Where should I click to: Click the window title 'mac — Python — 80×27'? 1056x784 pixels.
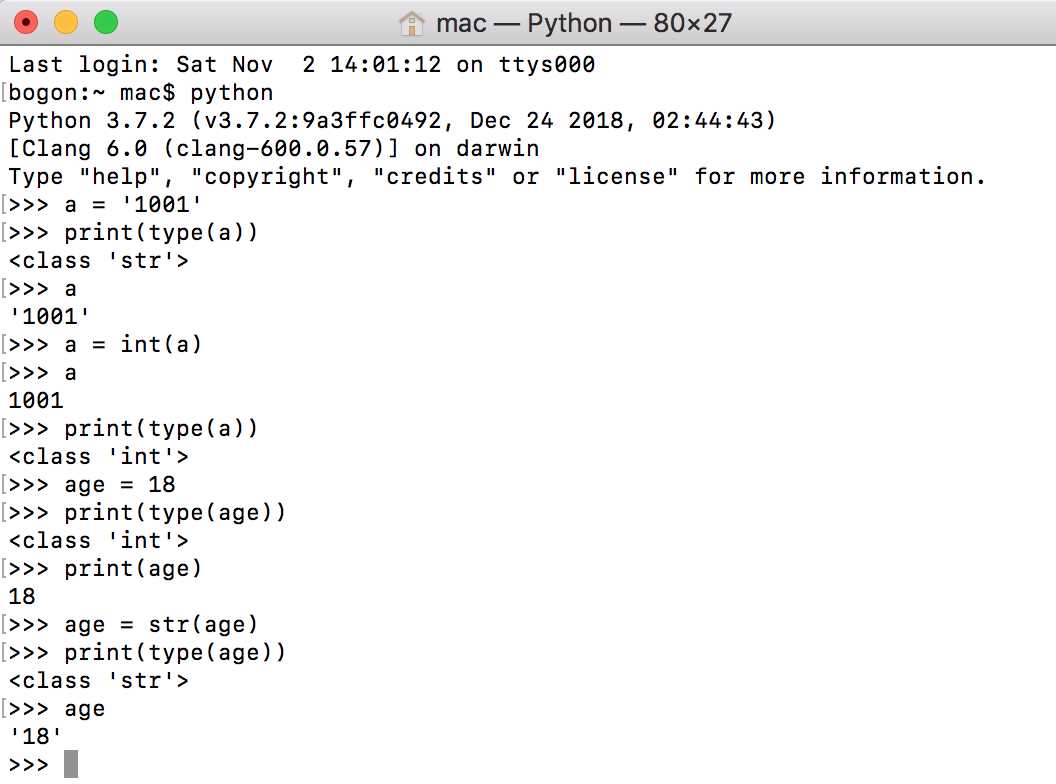point(583,24)
